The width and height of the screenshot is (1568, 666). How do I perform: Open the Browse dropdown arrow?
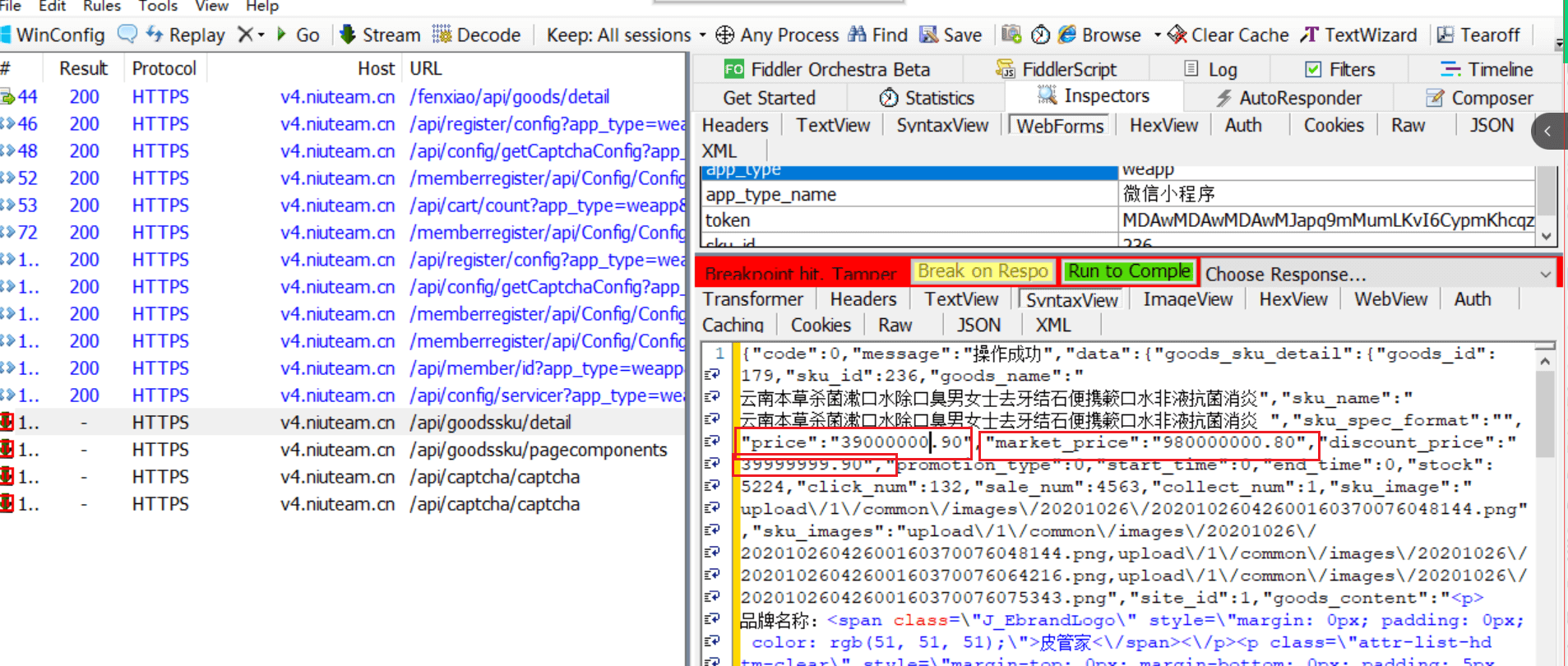1157,35
